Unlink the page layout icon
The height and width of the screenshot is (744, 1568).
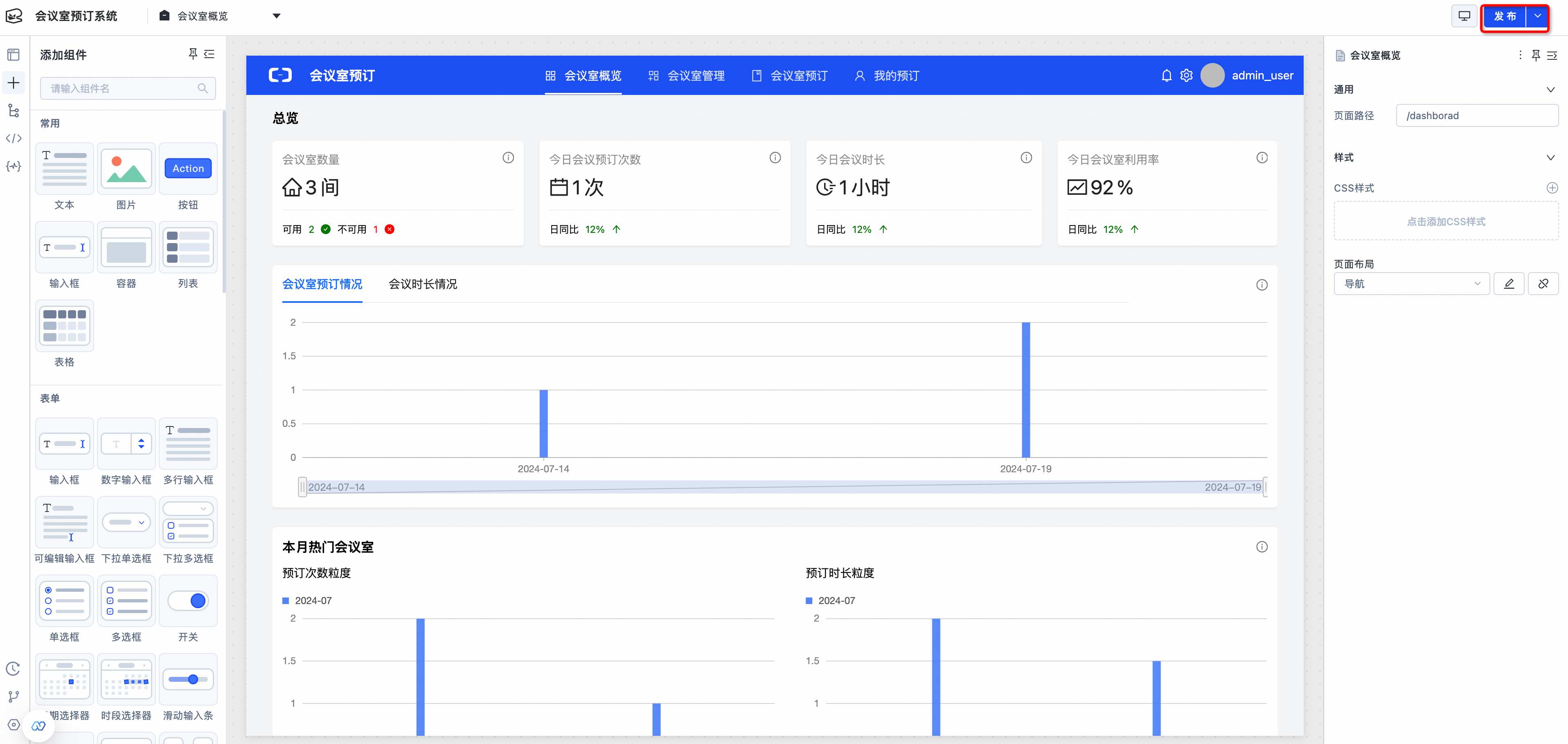tap(1543, 284)
